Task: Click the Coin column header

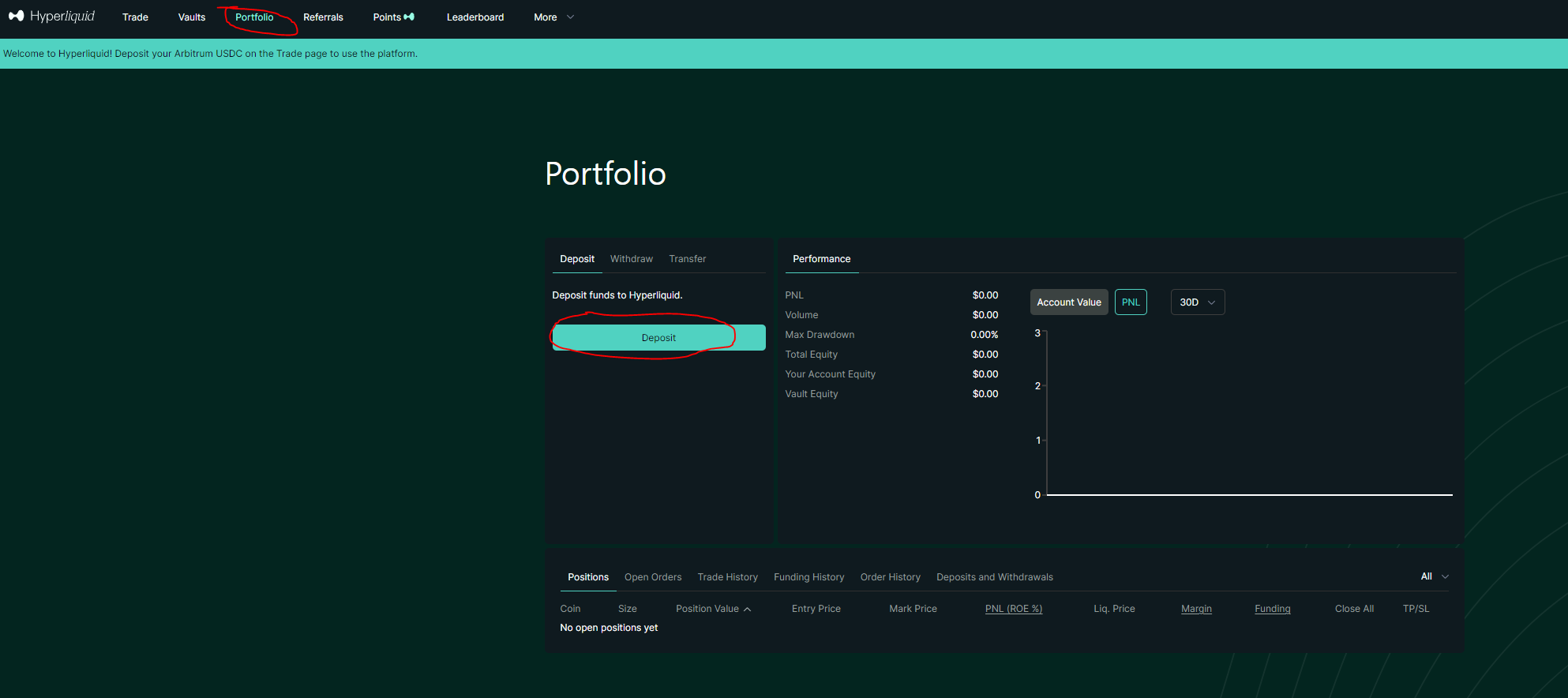Action: [570, 609]
